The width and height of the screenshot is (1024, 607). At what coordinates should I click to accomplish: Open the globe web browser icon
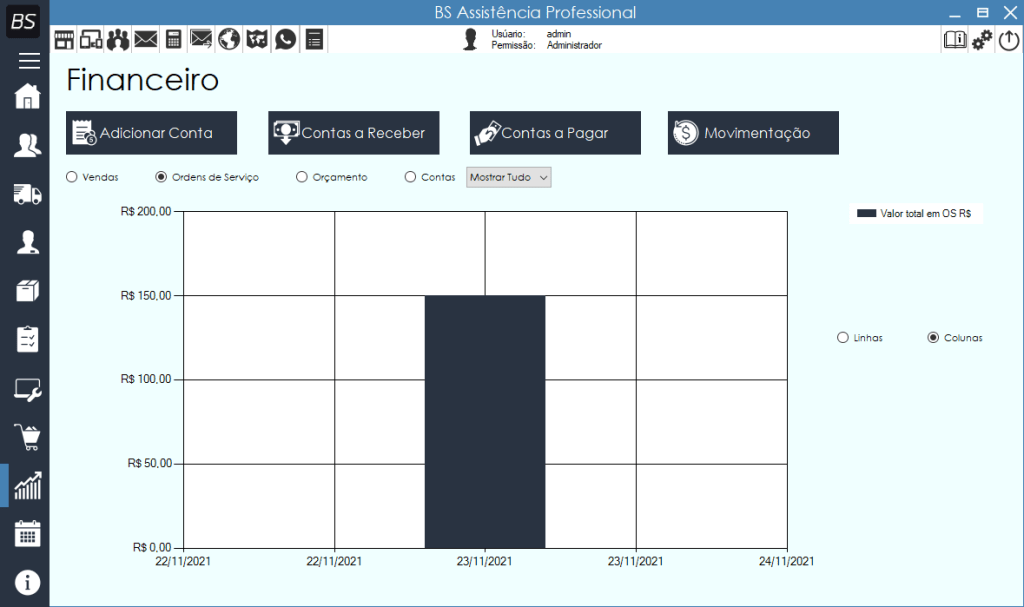pyautogui.click(x=229, y=39)
